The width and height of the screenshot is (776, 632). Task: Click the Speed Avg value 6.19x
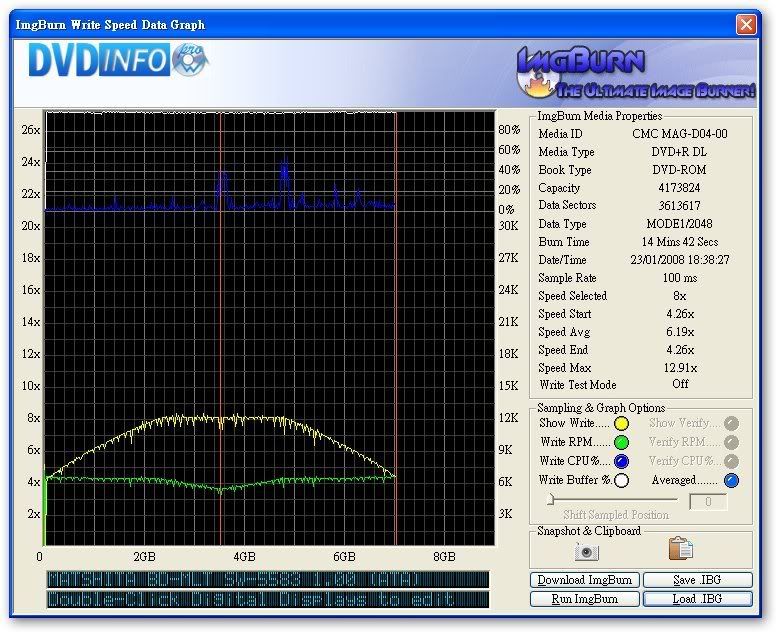point(679,332)
